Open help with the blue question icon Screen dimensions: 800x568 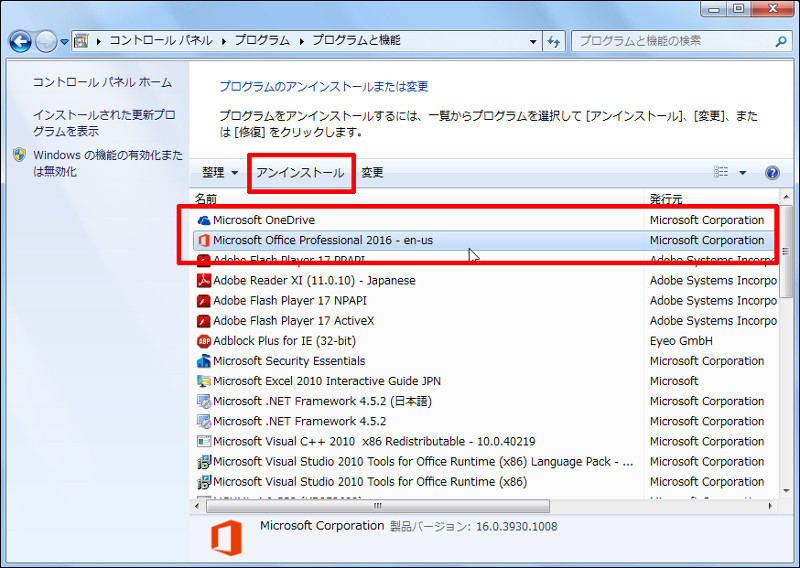[772, 172]
